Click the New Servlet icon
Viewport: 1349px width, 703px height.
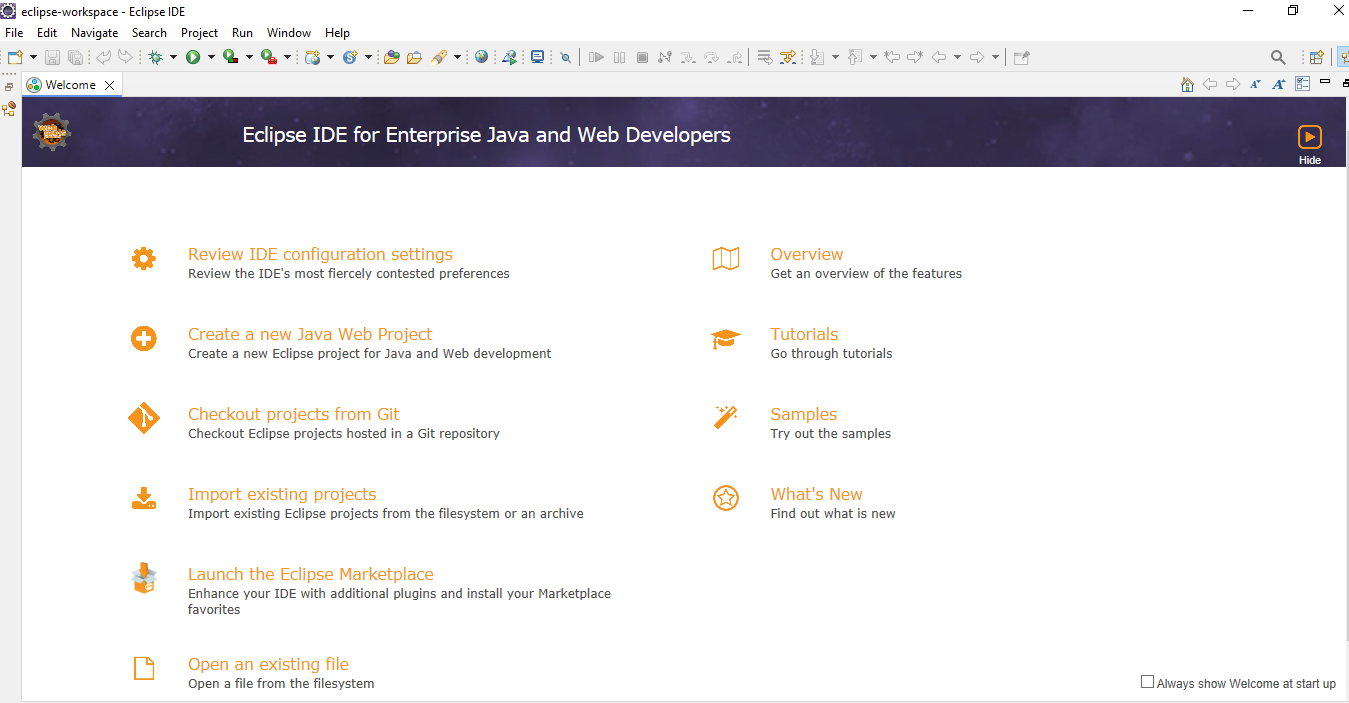click(350, 57)
